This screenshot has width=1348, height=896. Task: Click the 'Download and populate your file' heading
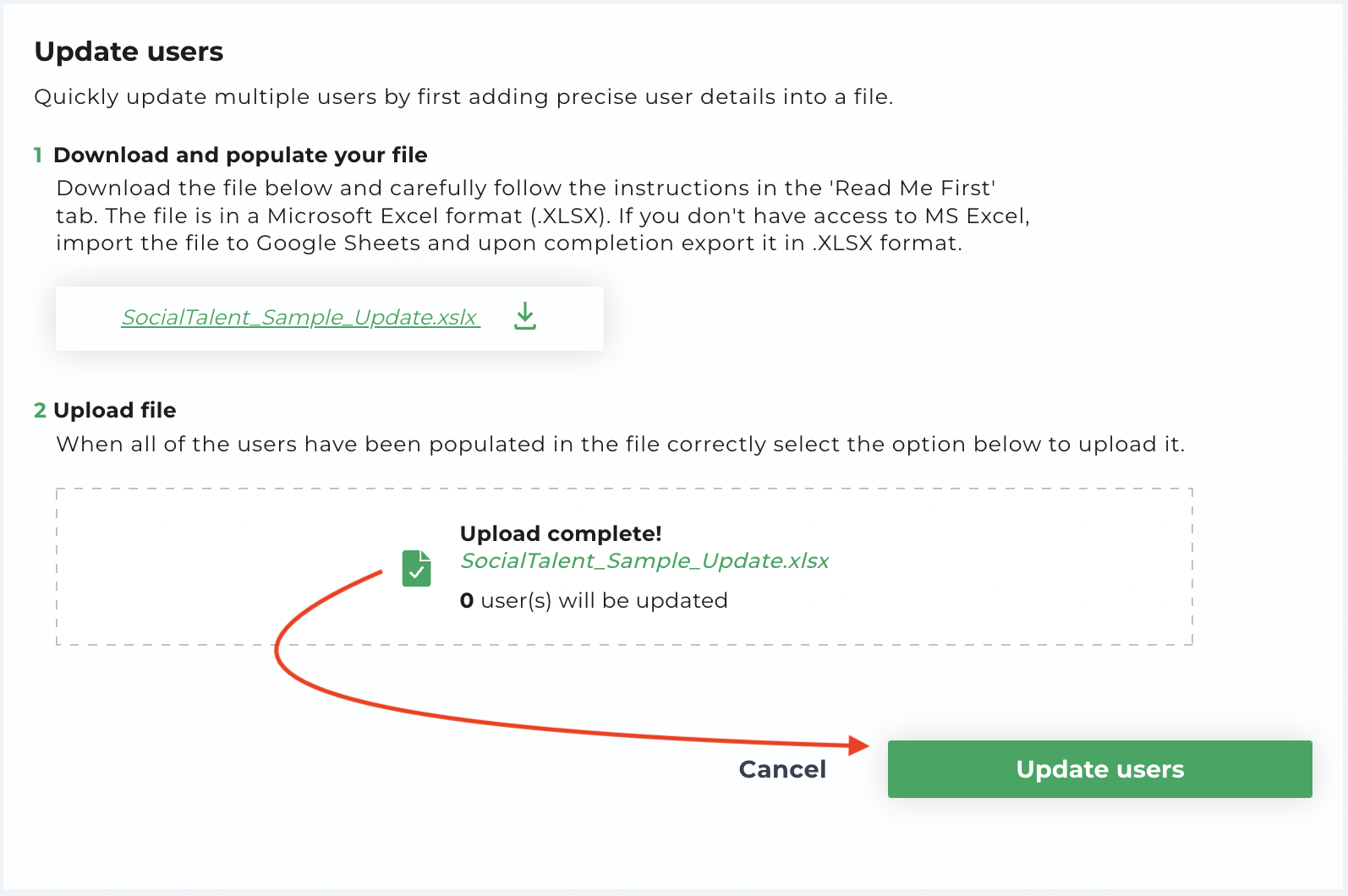[240, 155]
